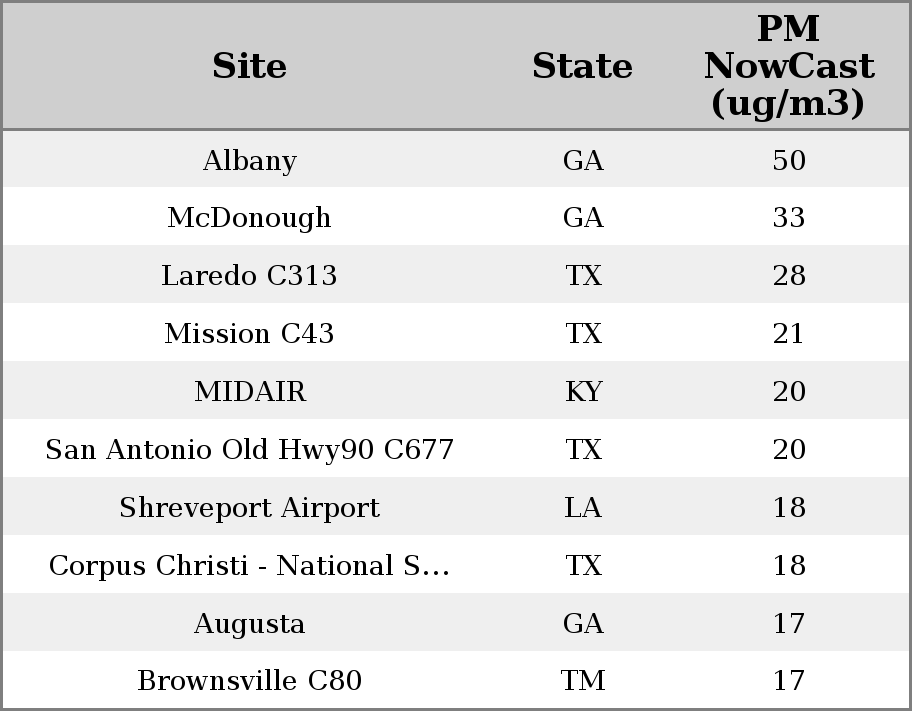Click the PM value 28
Image resolution: width=912 pixels, height=711 pixels.
click(x=789, y=276)
